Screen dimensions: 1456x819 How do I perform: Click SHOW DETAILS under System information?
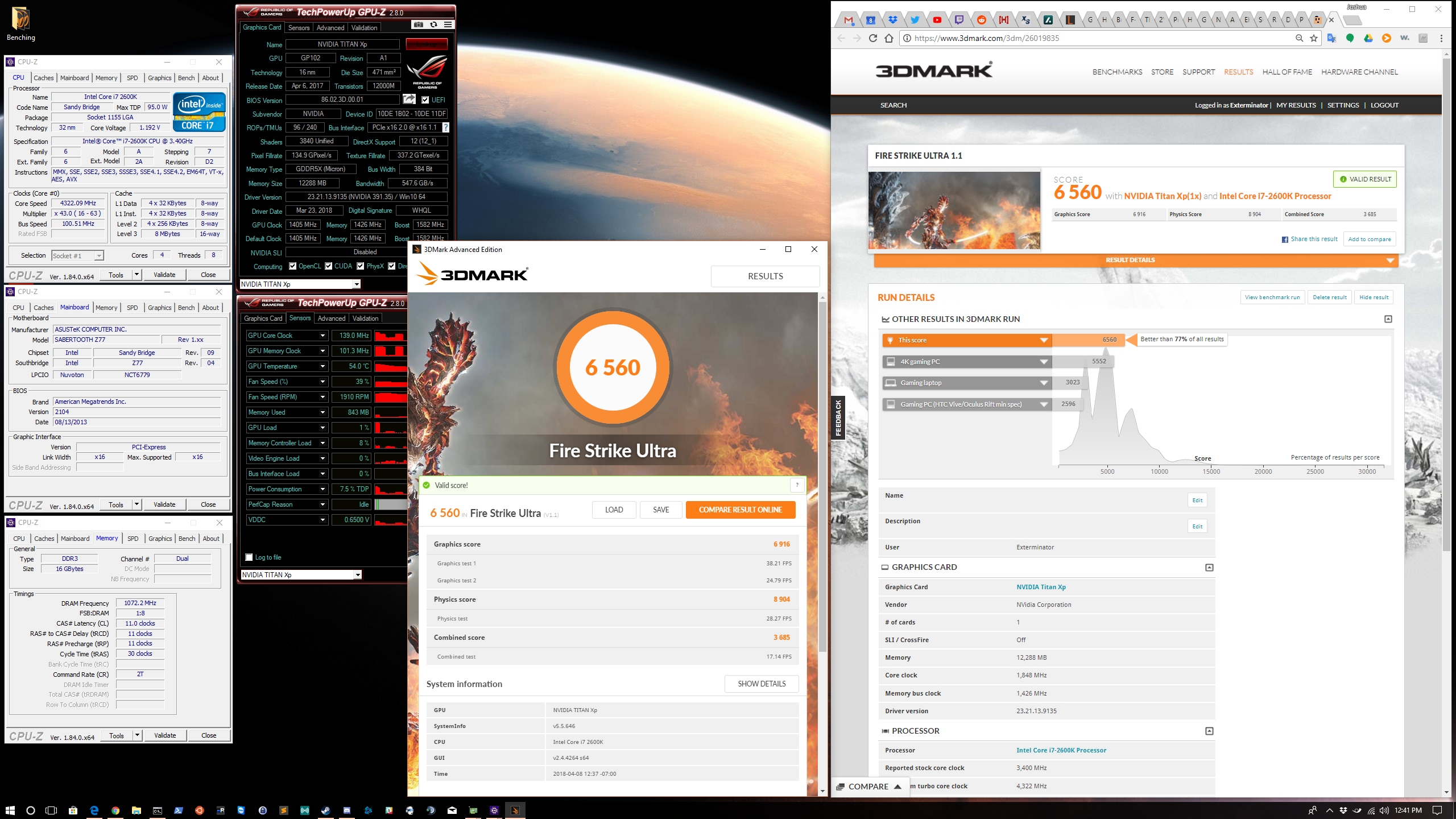(x=762, y=684)
